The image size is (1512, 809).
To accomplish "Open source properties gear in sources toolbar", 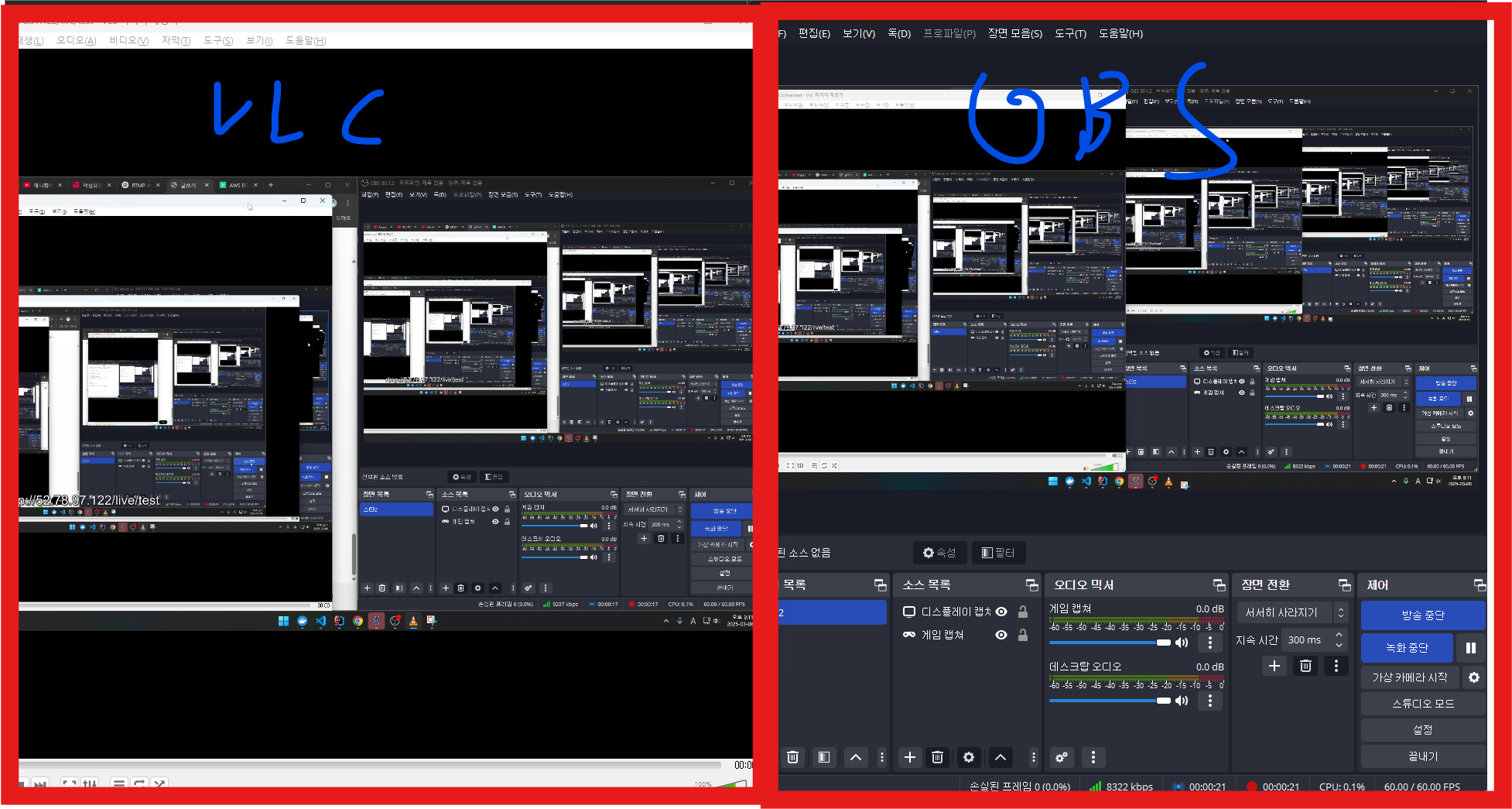I will point(969,757).
